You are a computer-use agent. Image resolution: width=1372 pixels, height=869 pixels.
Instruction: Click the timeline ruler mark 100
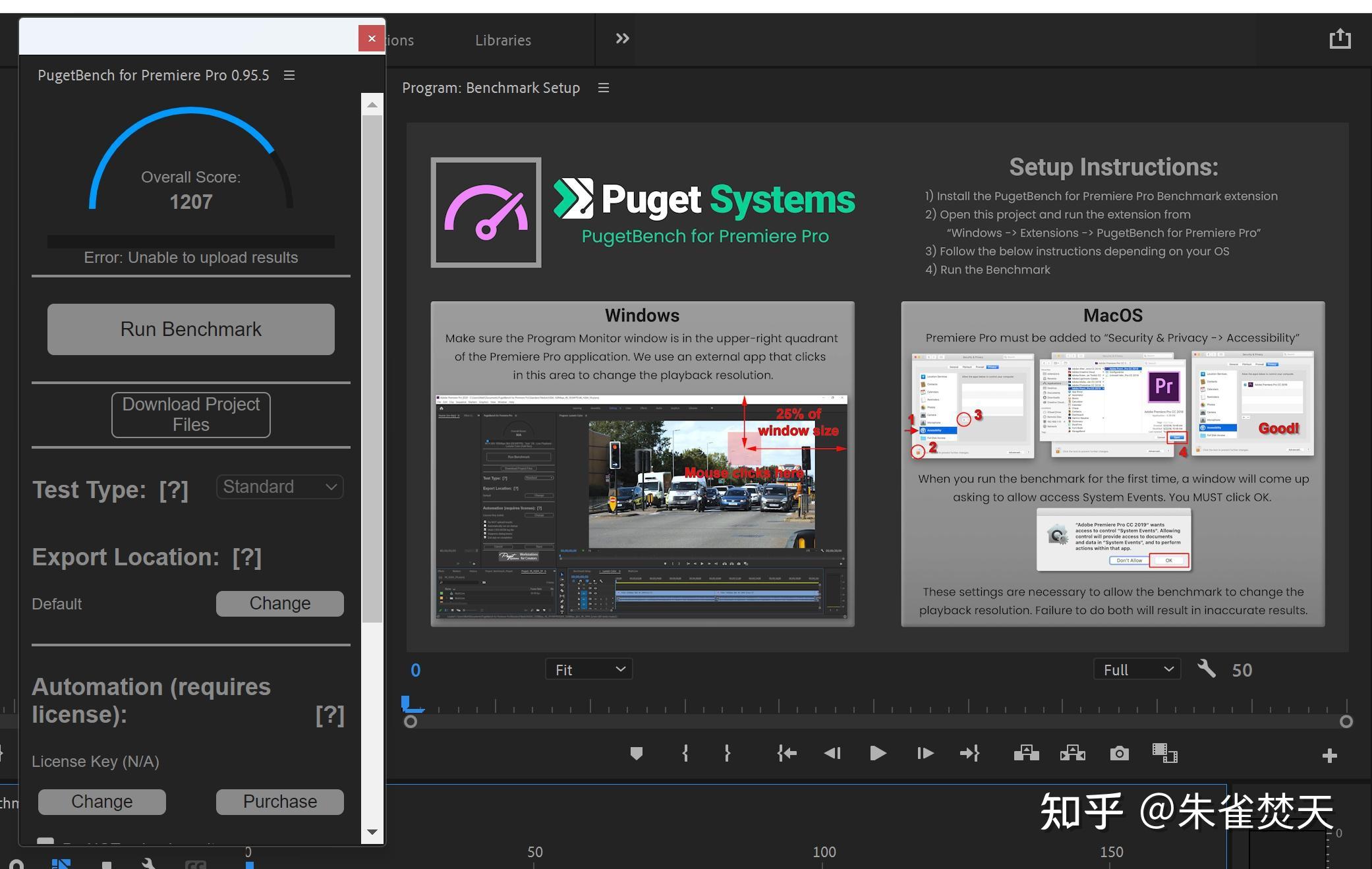click(x=824, y=852)
